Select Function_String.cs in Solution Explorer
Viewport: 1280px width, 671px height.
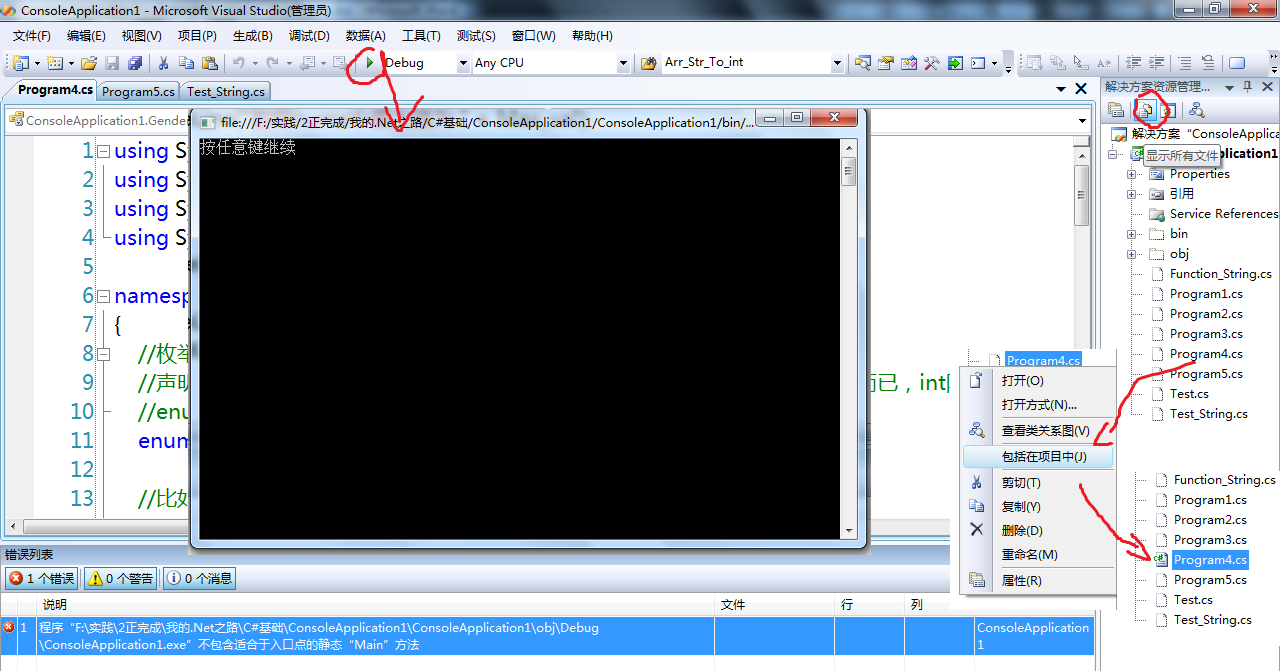click(x=1220, y=274)
